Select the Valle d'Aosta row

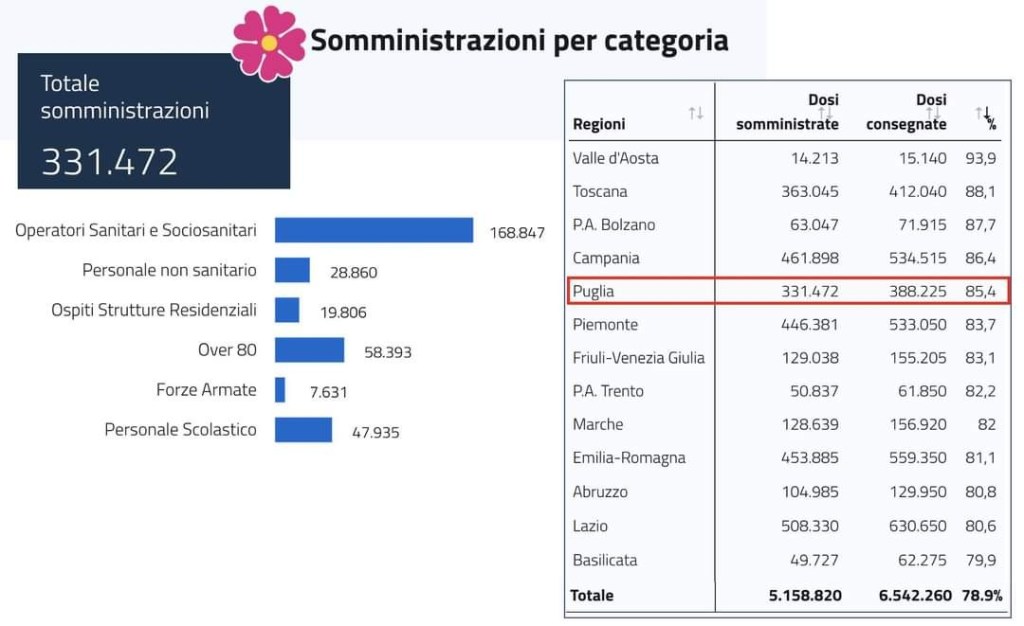(787, 158)
